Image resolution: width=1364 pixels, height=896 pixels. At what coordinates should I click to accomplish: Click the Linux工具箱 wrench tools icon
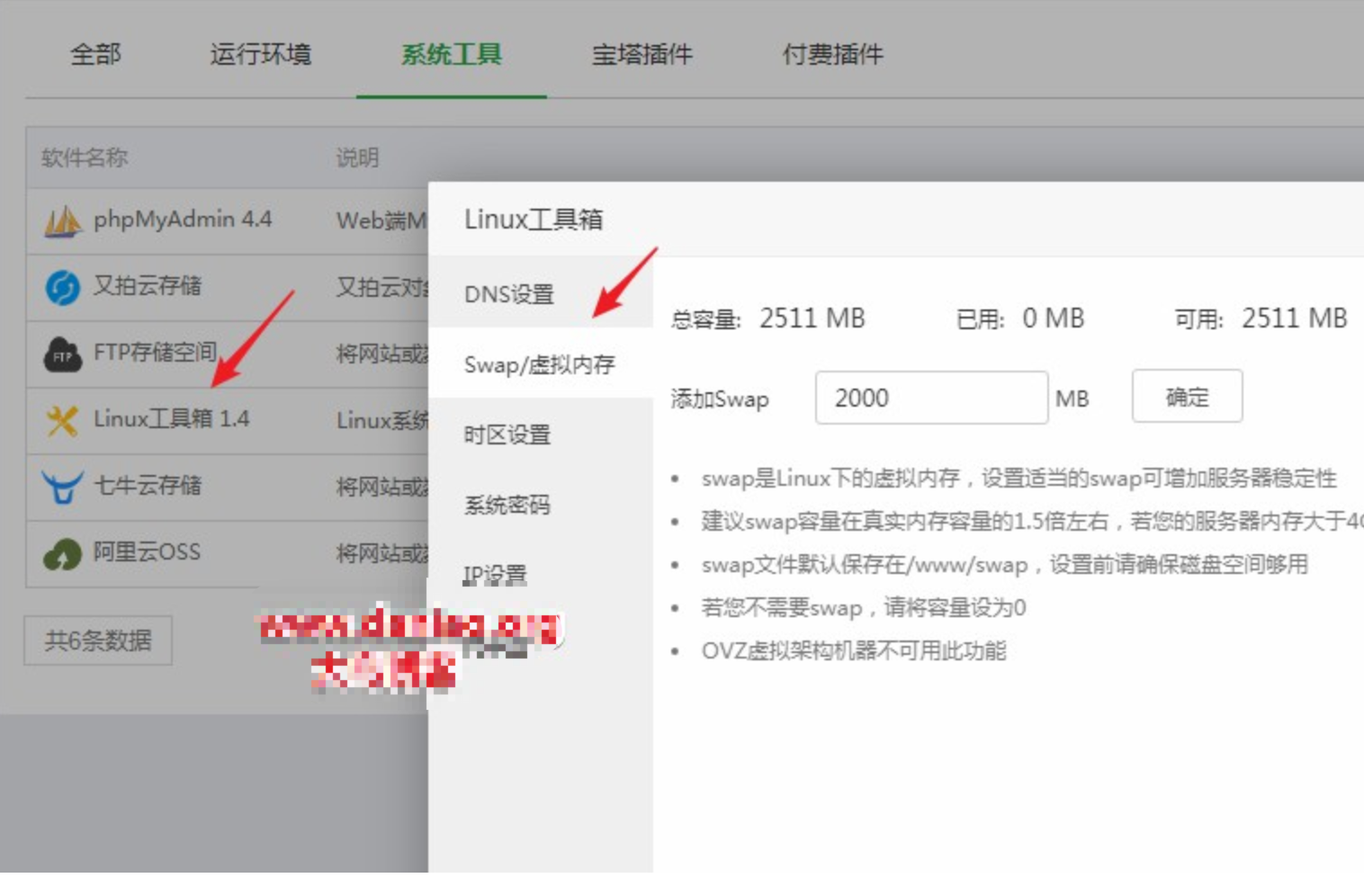pyautogui.click(x=62, y=420)
